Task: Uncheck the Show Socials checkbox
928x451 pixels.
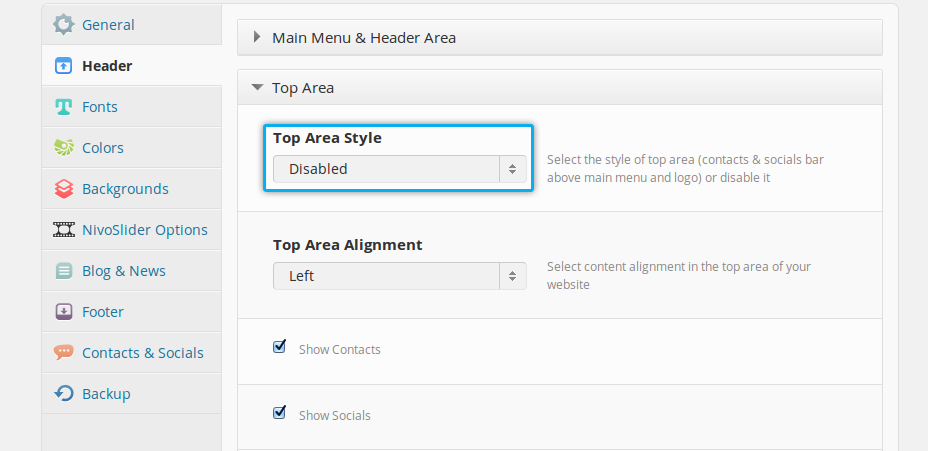Action: point(280,413)
